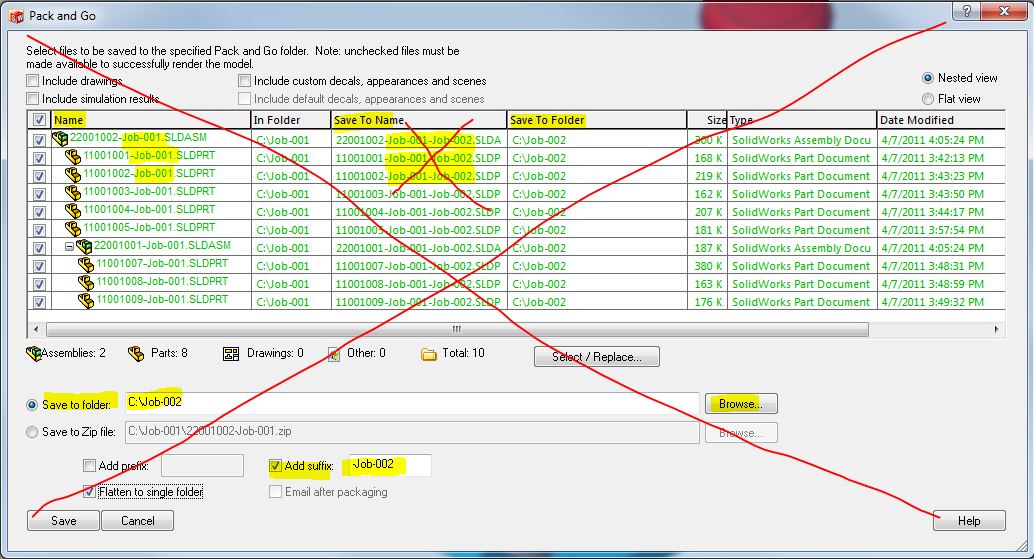Sort by the Type column header

[x=801, y=120]
